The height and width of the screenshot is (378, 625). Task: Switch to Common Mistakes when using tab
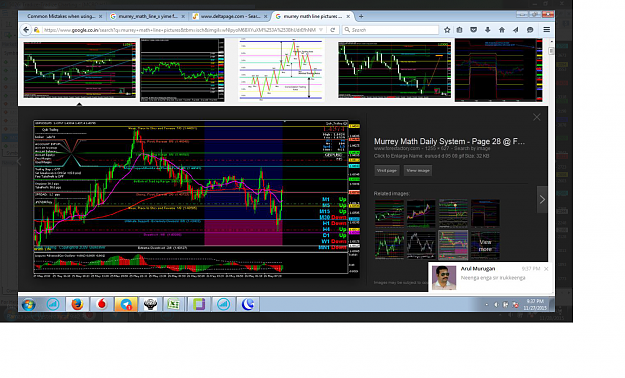[61, 16]
